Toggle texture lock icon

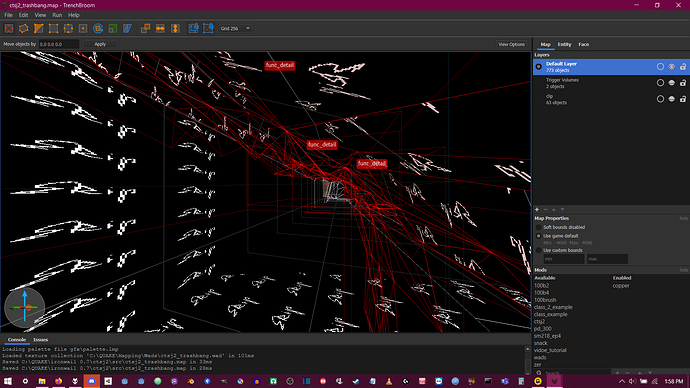pos(193,29)
